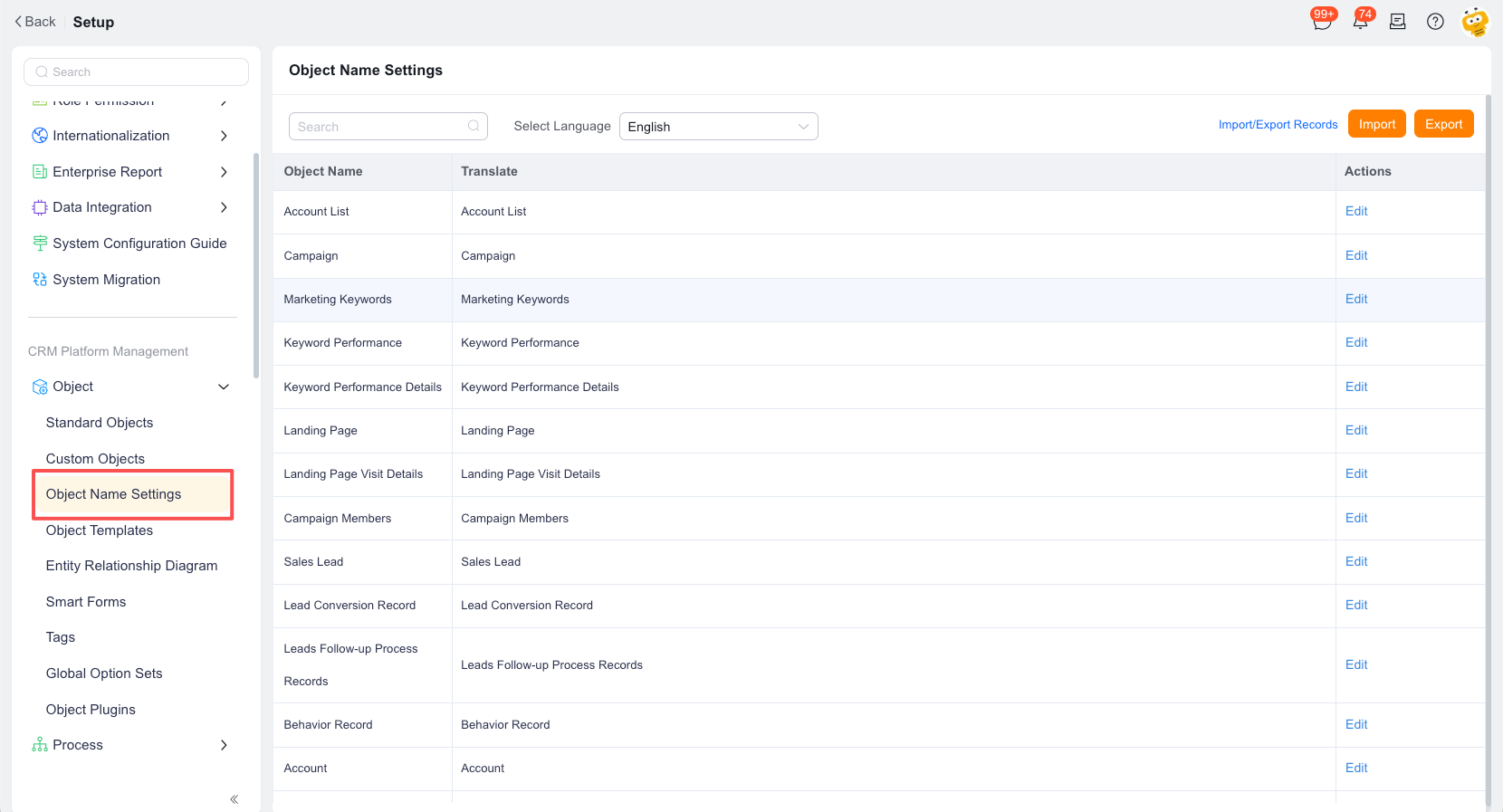Image resolution: width=1503 pixels, height=812 pixels.
Task: Click the Enterprise Report icon
Action: (40, 172)
